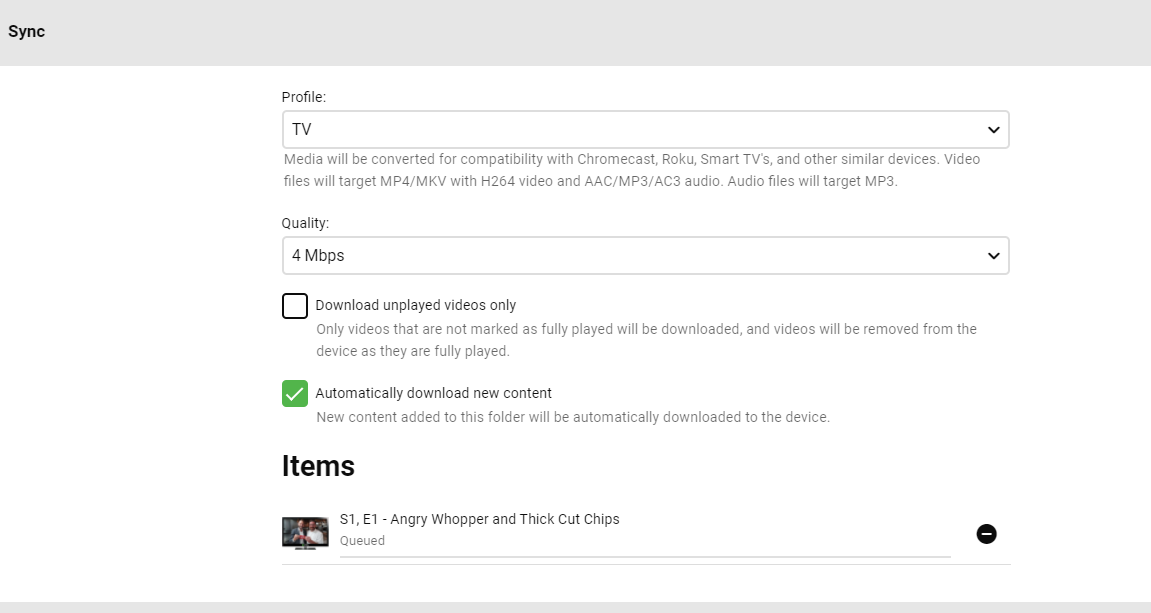Click the Profile dropdown chevron arrow
Image resolution: width=1151 pixels, height=613 pixels.
coord(993,130)
